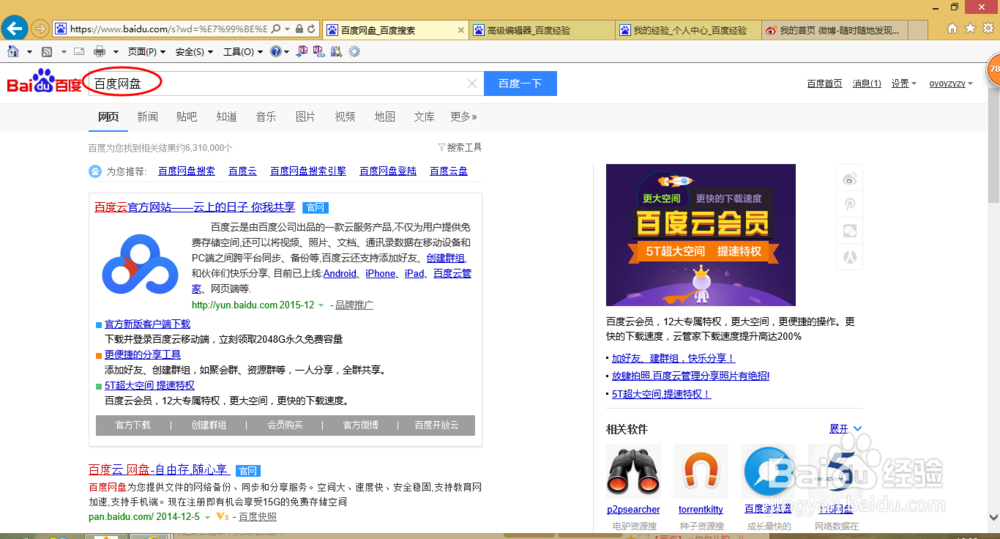Viewport: 1000px width, 539px height.
Task: Share via the Weibo eye icon
Action: (x=849, y=179)
